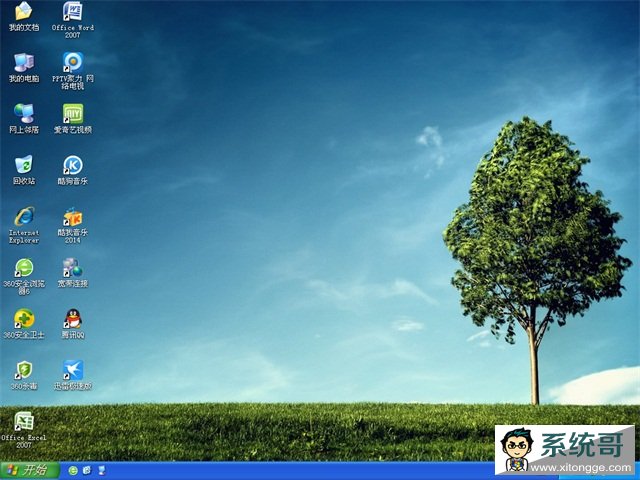Click show desktop quick launch icon
This screenshot has width=640, height=480.
coord(101,471)
